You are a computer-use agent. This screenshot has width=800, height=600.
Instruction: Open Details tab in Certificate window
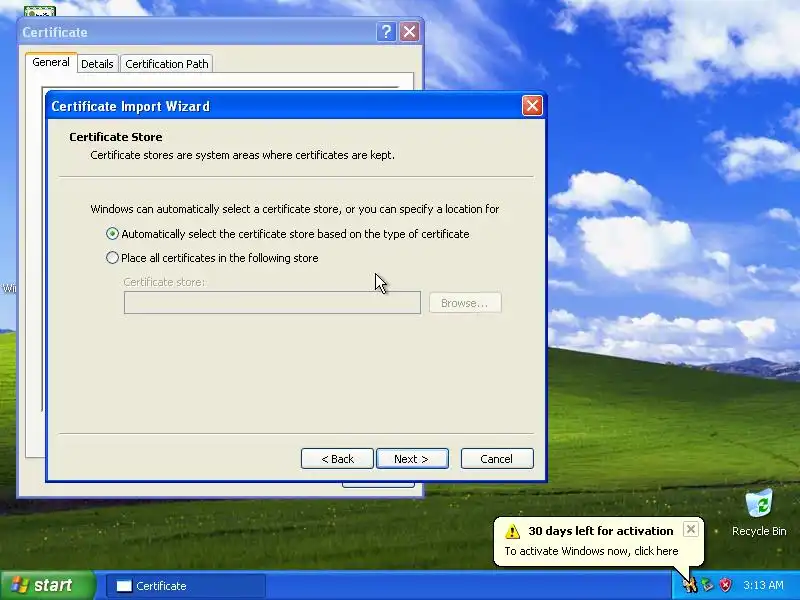pyautogui.click(x=97, y=64)
